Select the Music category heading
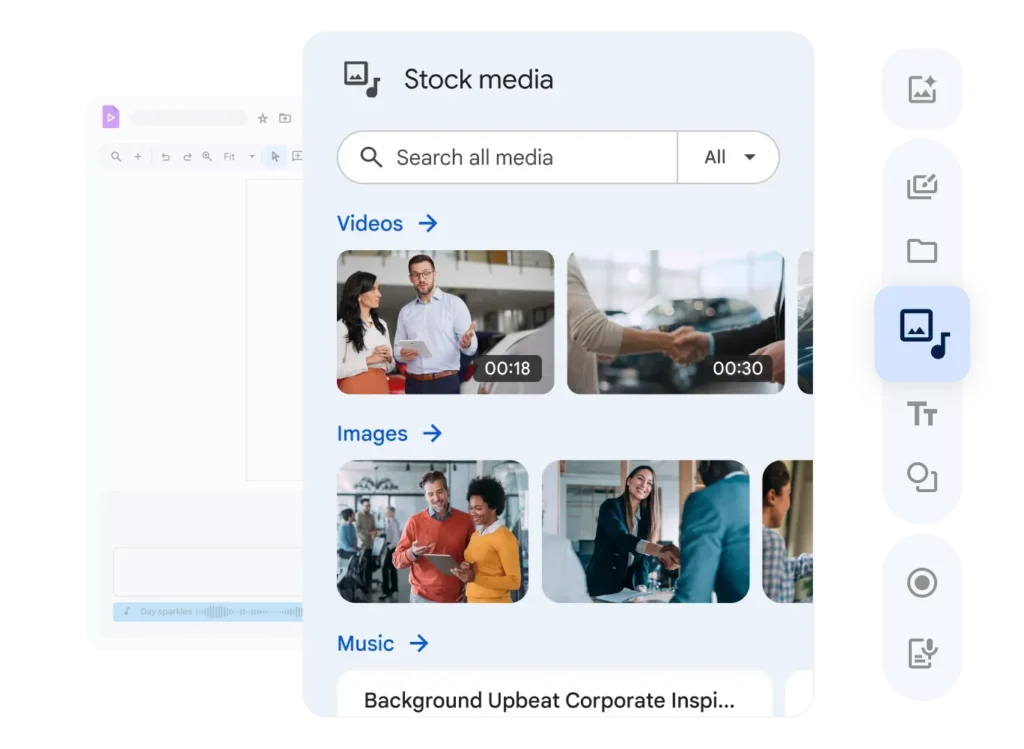 click(x=366, y=644)
